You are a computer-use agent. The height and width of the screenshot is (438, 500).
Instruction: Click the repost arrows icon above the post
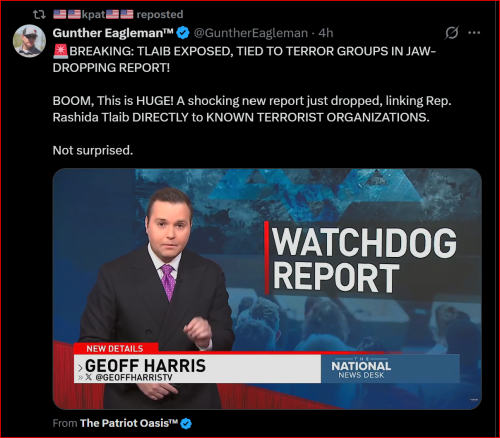coord(39,14)
